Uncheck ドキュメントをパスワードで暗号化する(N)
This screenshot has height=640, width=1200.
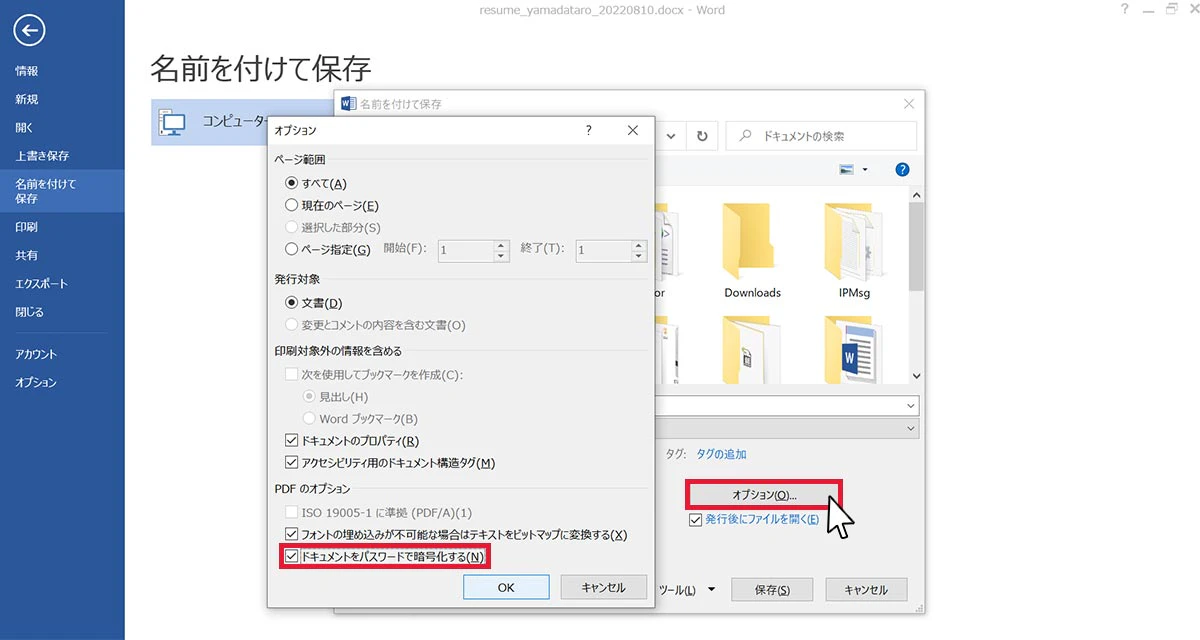(385, 556)
